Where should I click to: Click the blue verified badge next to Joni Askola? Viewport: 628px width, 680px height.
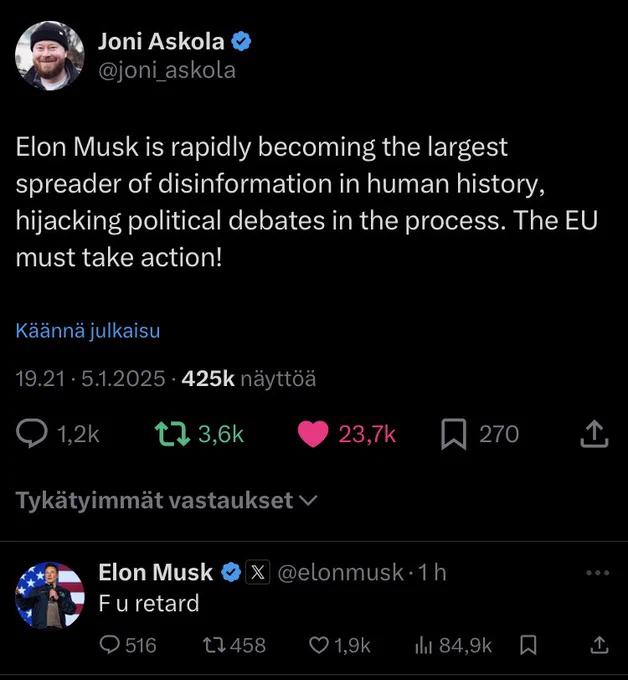pyautogui.click(x=241, y=42)
